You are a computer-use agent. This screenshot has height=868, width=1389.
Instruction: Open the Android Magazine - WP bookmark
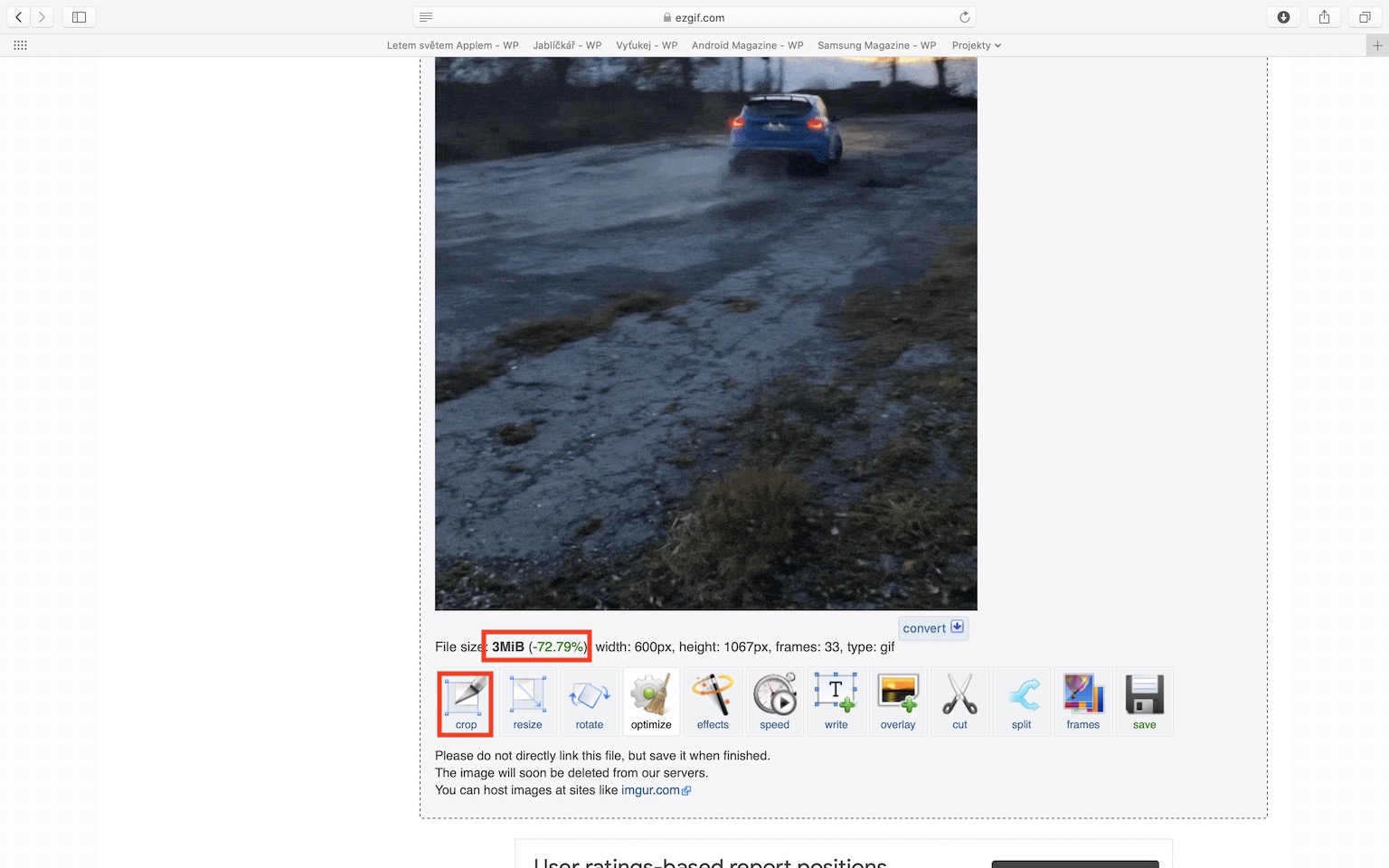coord(747,45)
